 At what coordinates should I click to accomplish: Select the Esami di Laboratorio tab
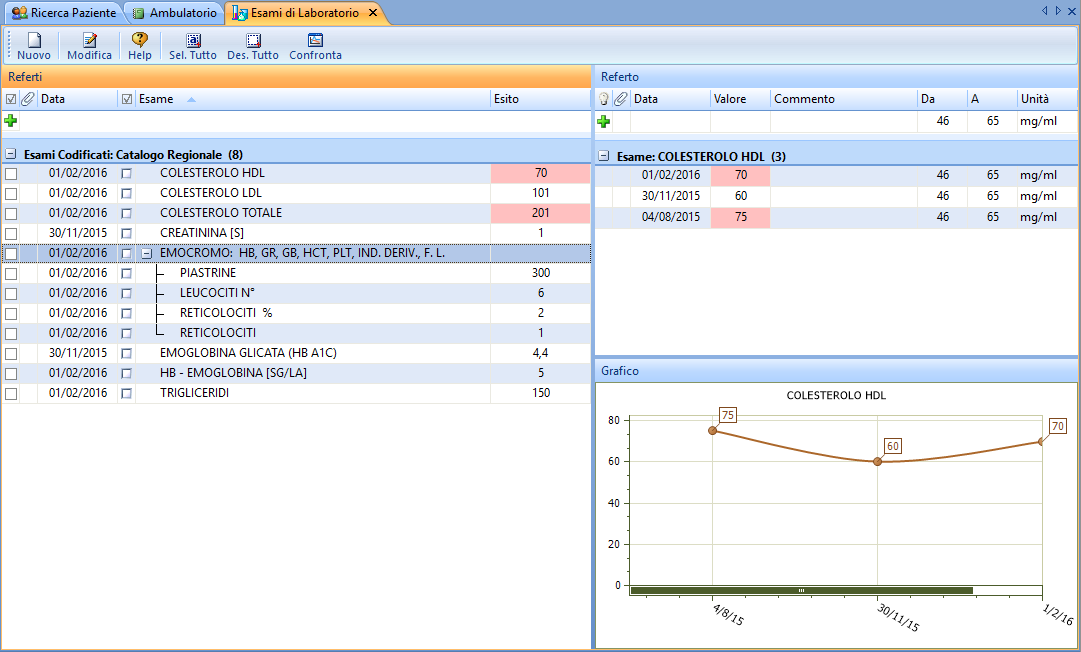point(305,13)
